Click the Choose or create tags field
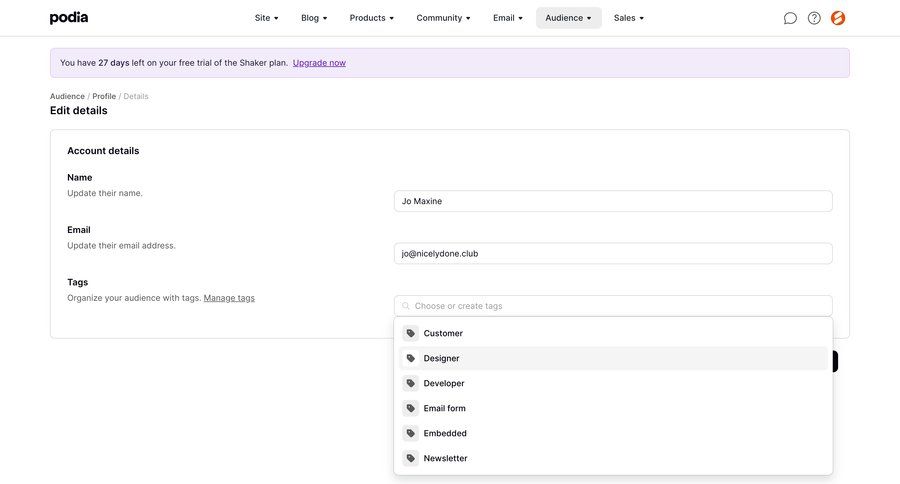 (613, 306)
